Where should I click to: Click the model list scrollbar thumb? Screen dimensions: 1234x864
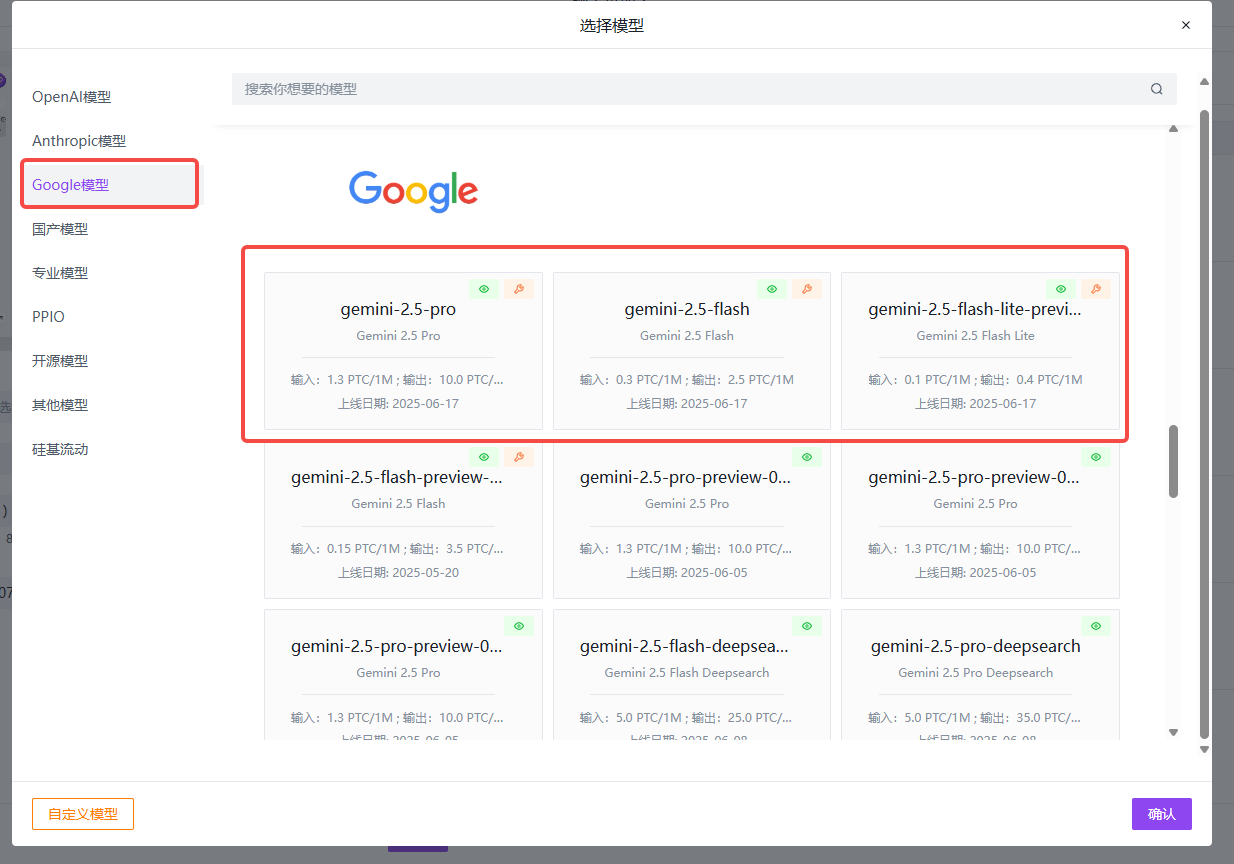tap(1174, 461)
